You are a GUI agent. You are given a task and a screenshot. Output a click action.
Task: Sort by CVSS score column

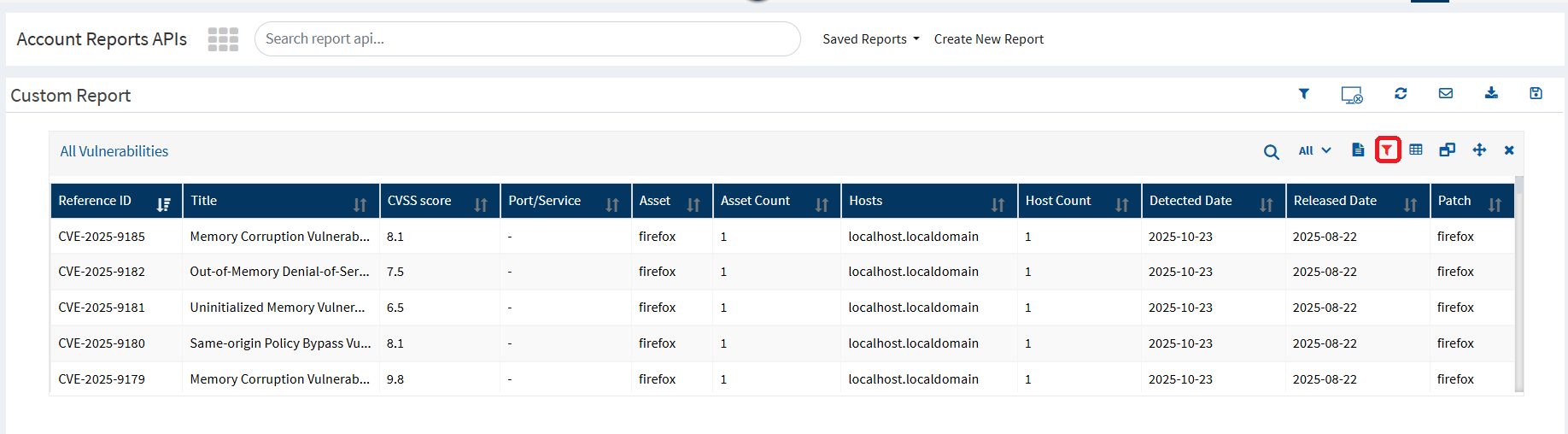[x=481, y=204]
